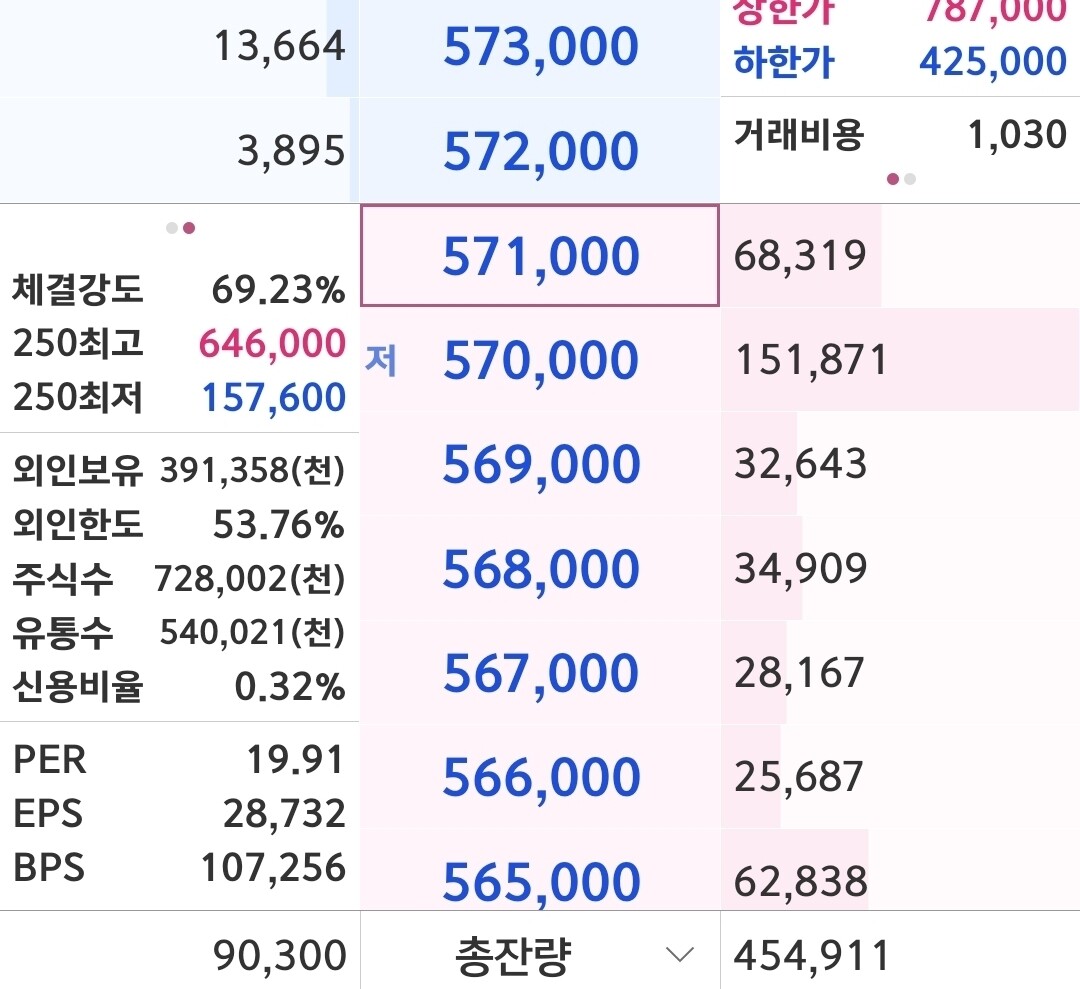The height and width of the screenshot is (989, 1080).
Task: Select the 565,000 bid price row
Action: point(540,881)
